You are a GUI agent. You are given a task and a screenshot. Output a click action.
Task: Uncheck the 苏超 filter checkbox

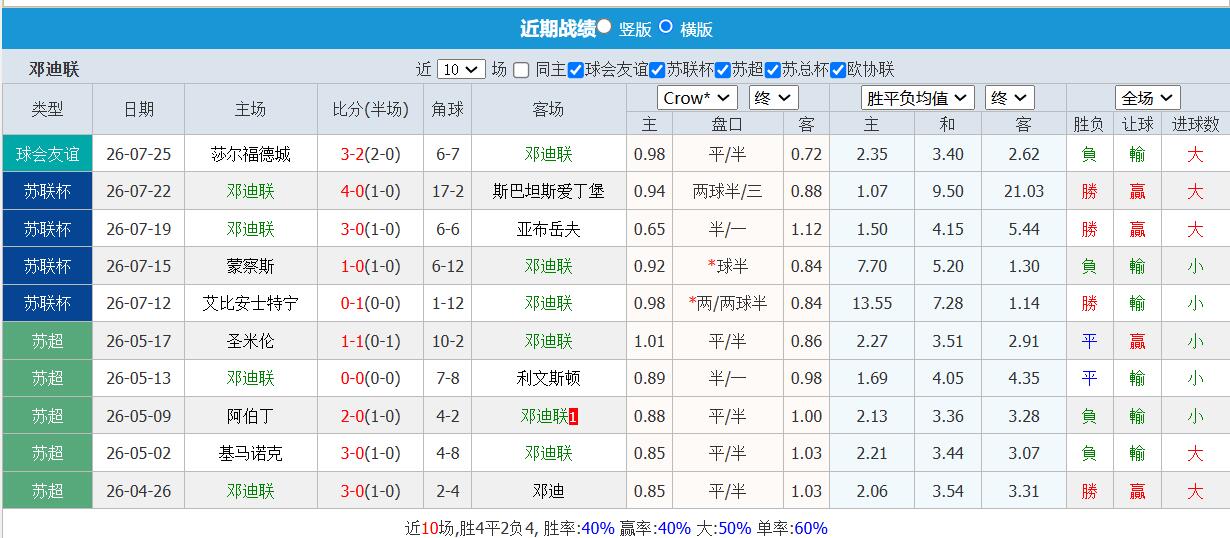pos(723,70)
